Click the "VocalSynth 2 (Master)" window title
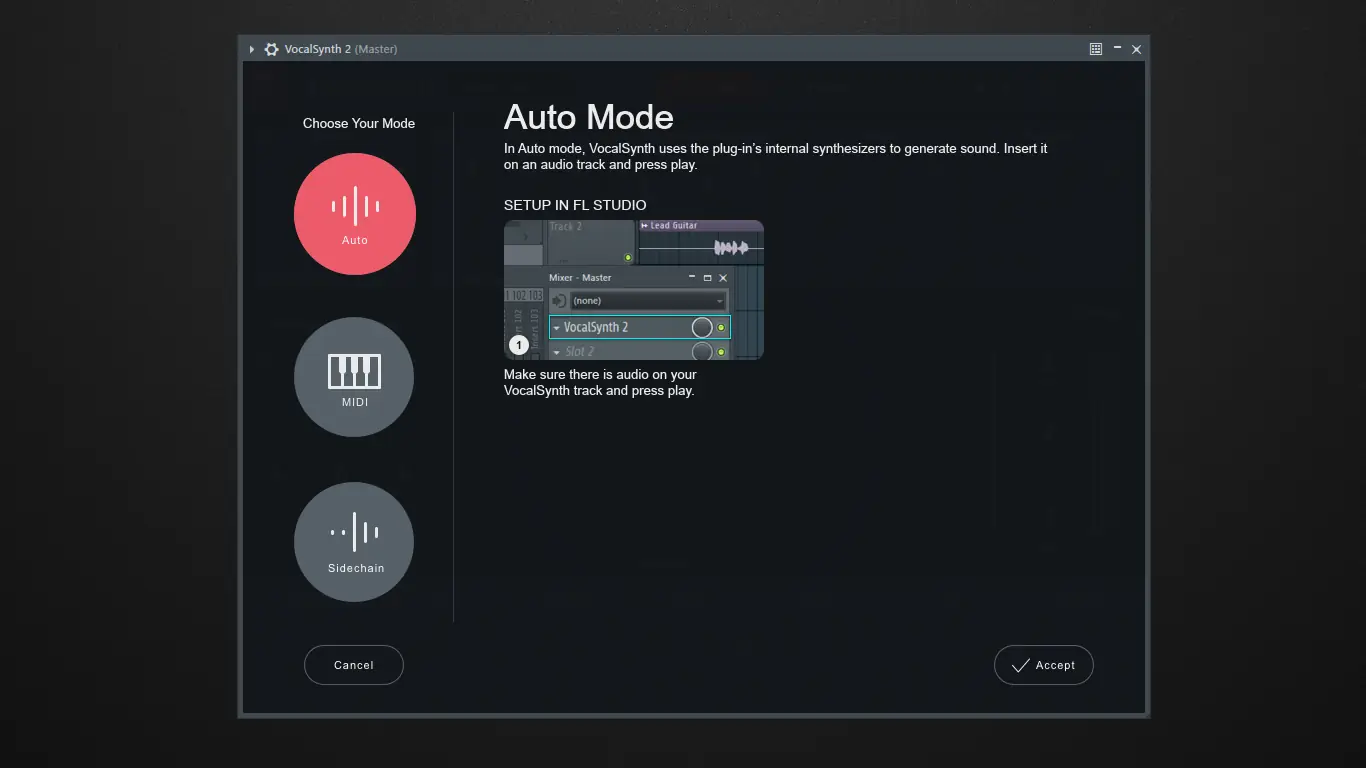1366x768 pixels. pyautogui.click(x=341, y=49)
